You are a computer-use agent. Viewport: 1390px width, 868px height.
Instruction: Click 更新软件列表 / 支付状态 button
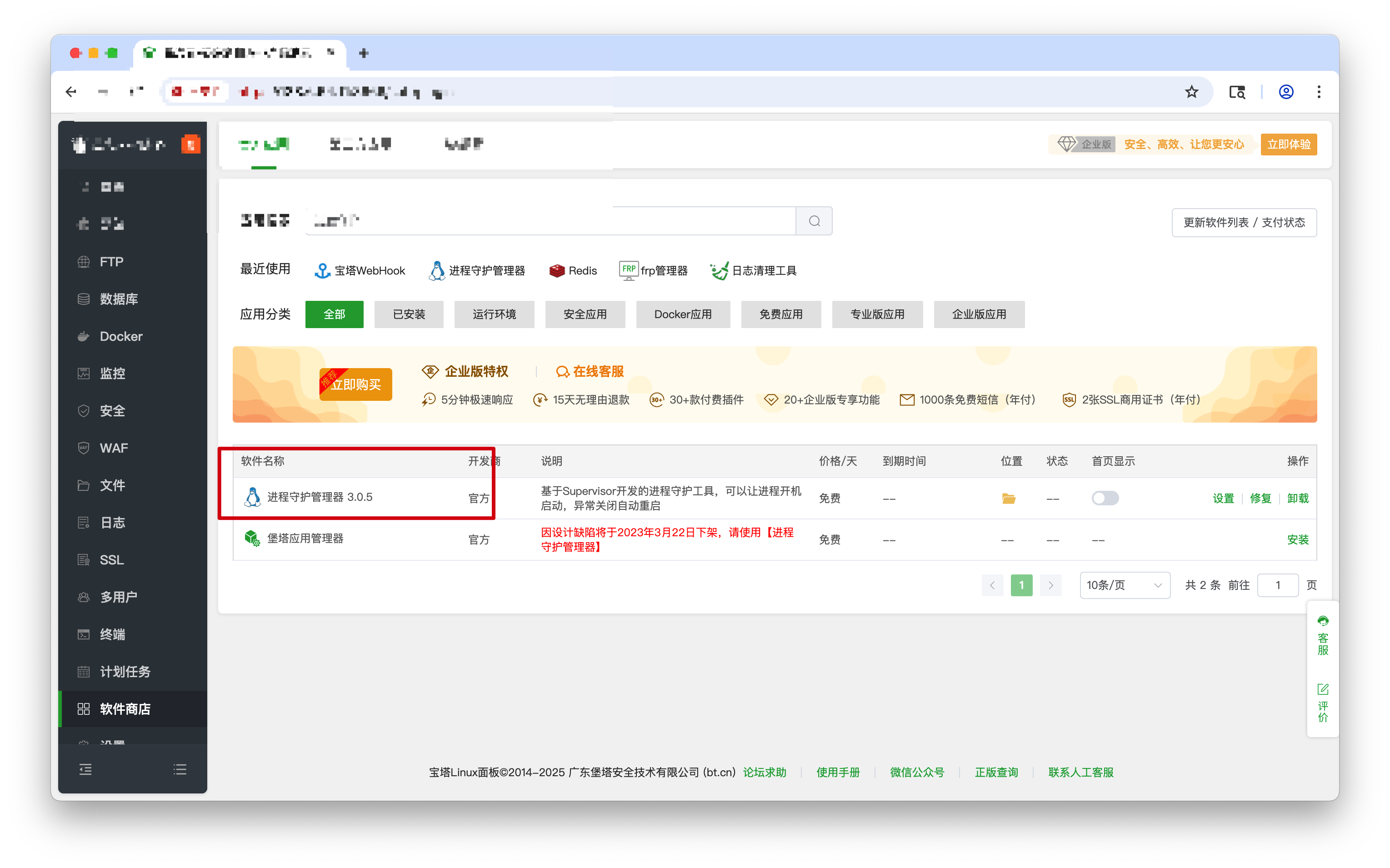pos(1244,222)
